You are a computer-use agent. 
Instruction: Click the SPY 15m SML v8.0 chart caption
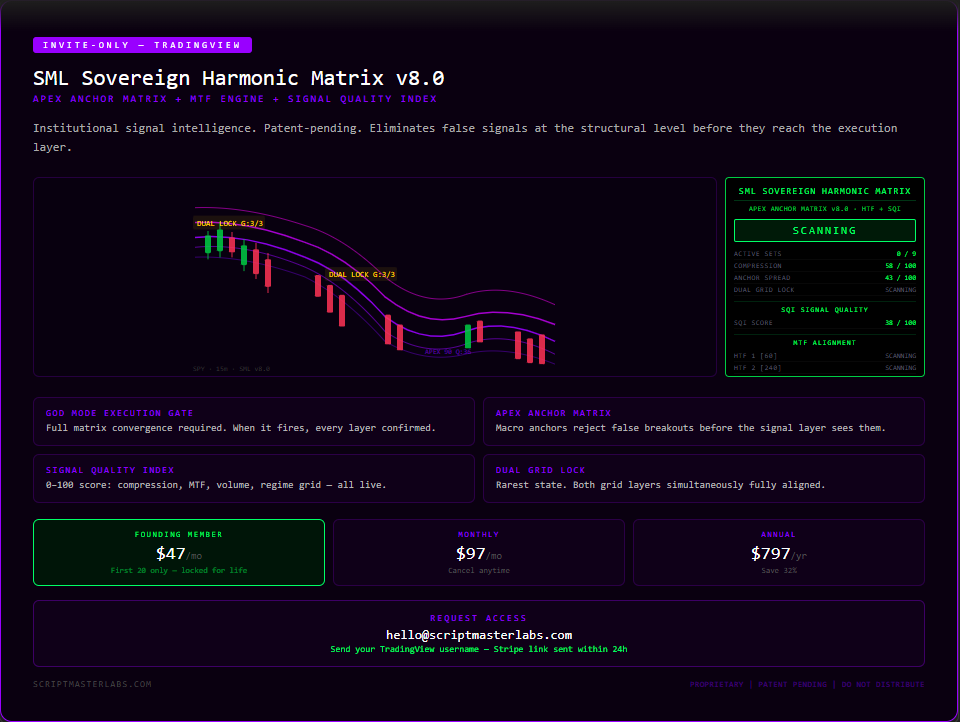(231, 369)
